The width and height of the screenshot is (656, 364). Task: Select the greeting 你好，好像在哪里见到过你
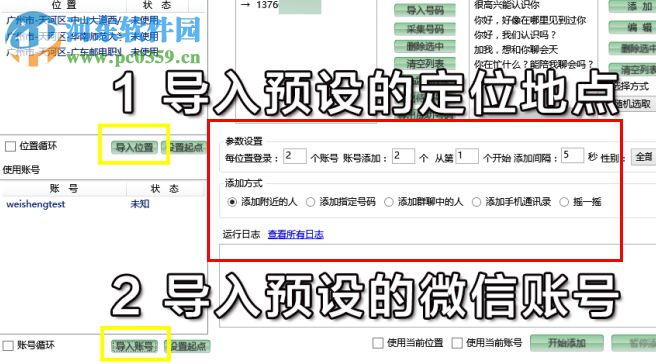point(530,20)
